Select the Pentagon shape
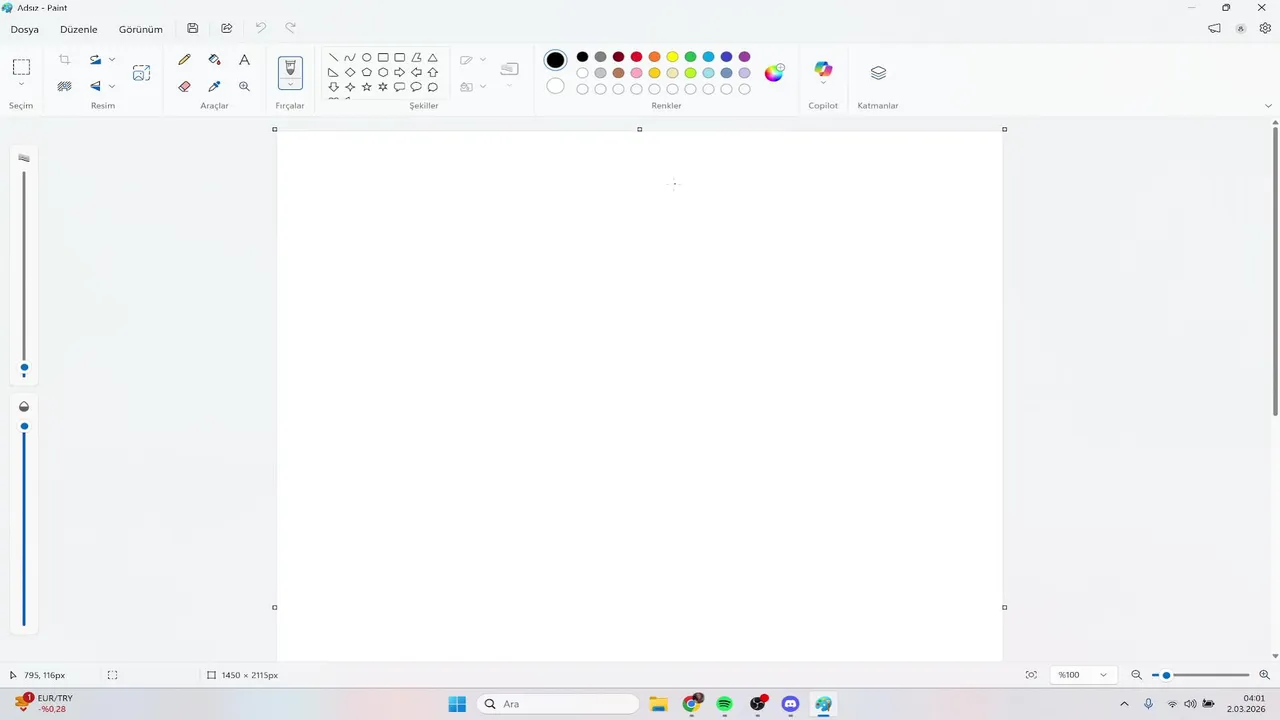Image resolution: width=1280 pixels, height=720 pixels. click(x=367, y=73)
